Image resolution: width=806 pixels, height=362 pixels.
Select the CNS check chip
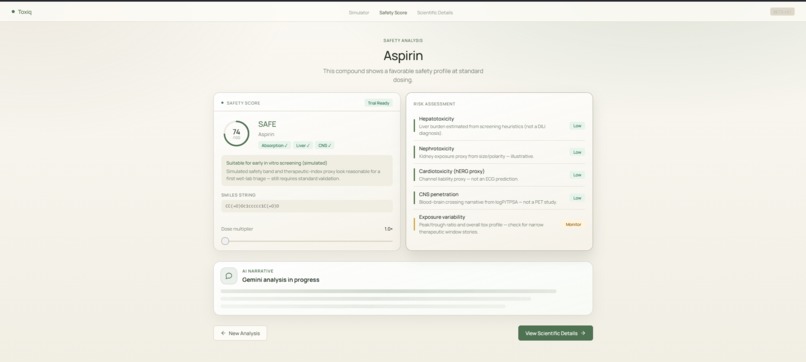pyautogui.click(x=325, y=146)
